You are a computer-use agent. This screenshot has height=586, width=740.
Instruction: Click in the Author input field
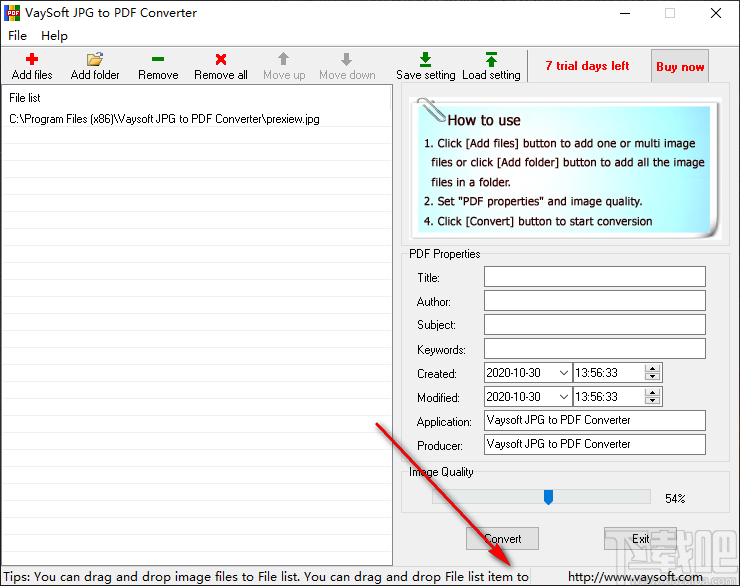[595, 301]
